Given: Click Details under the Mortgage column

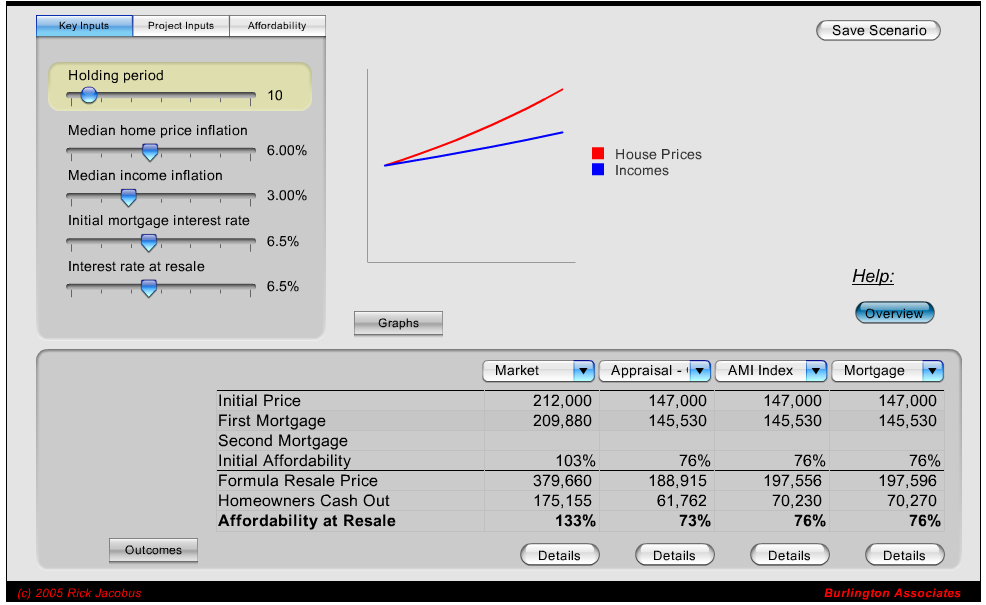Looking at the screenshot, I should 904,555.
